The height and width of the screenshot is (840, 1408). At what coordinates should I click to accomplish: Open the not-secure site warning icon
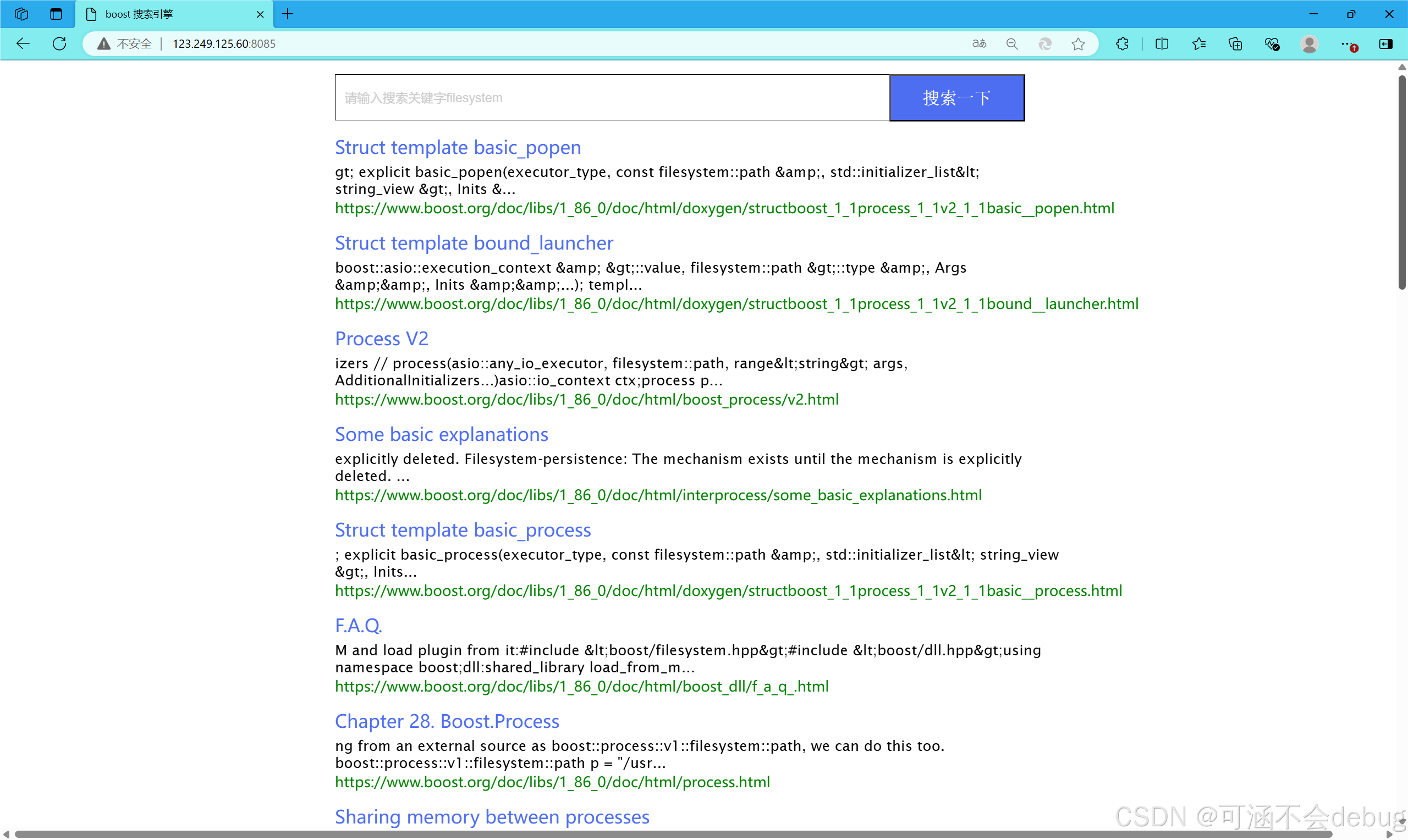point(103,43)
